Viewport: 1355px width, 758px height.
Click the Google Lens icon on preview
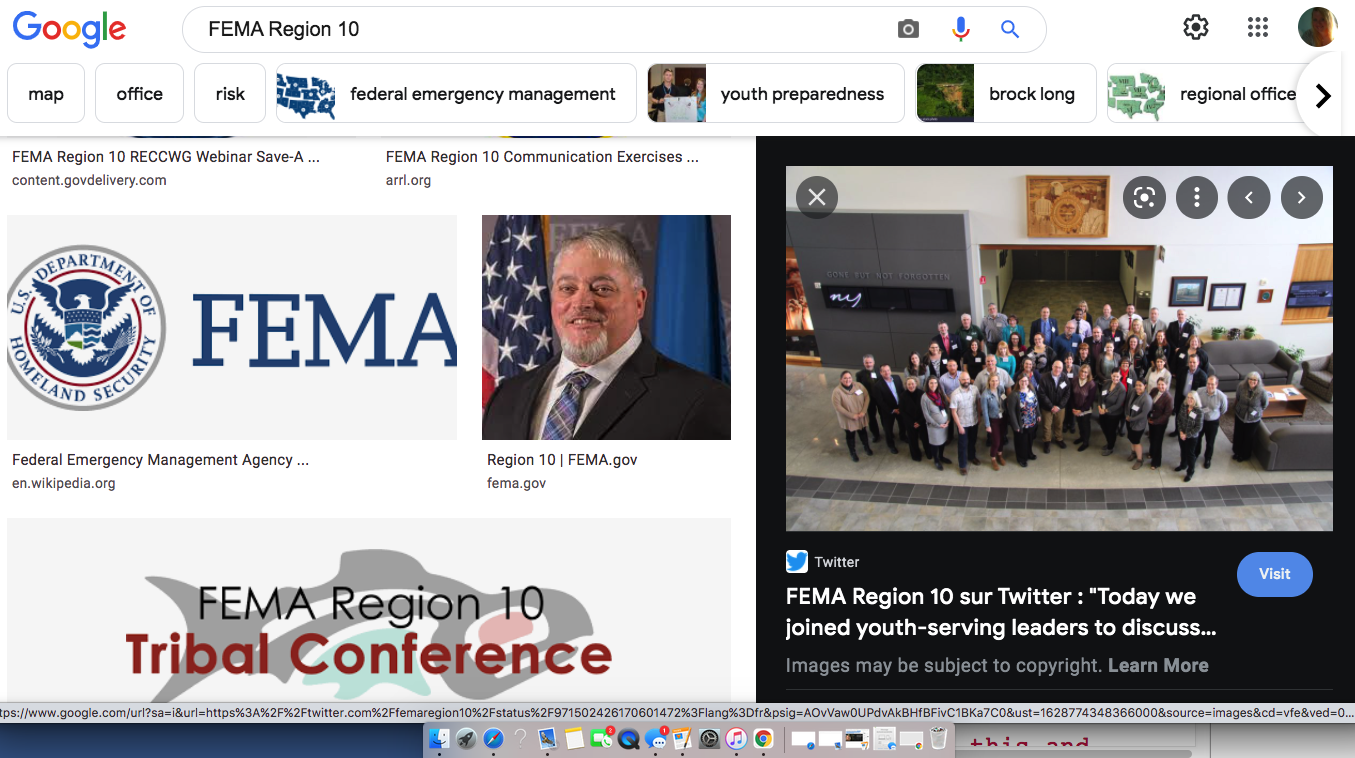pos(1144,198)
